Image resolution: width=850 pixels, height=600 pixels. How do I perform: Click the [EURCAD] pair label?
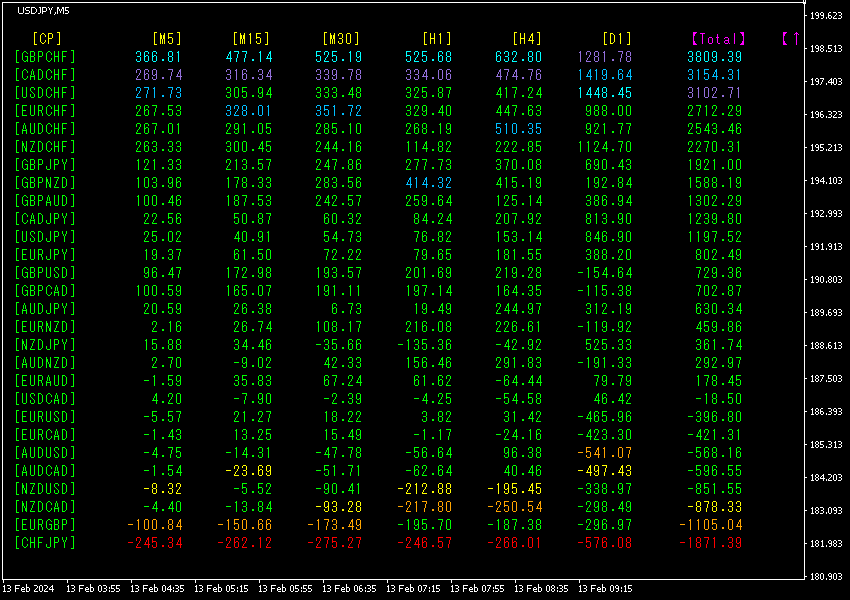(x=45, y=434)
